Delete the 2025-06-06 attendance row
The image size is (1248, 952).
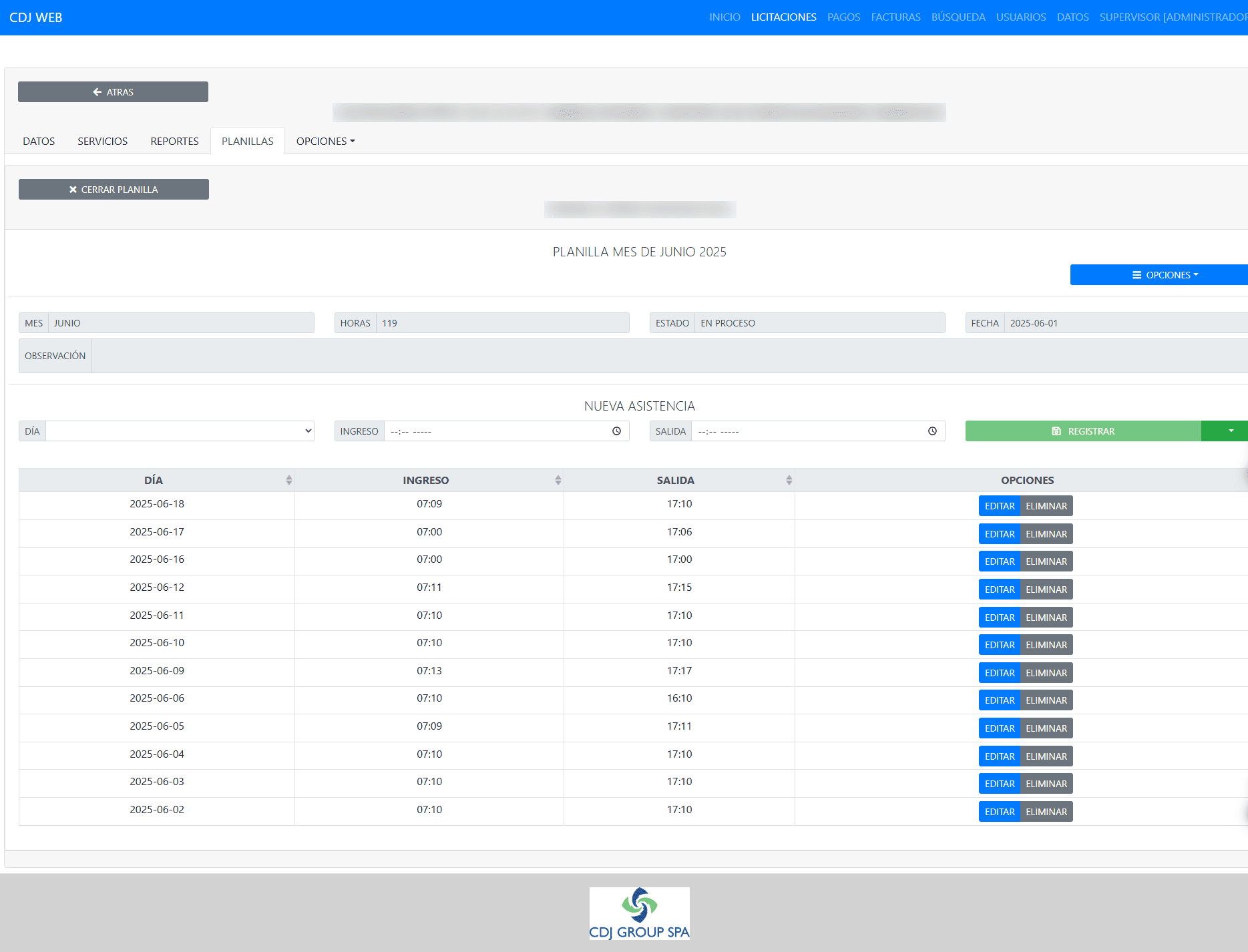pyautogui.click(x=1046, y=700)
